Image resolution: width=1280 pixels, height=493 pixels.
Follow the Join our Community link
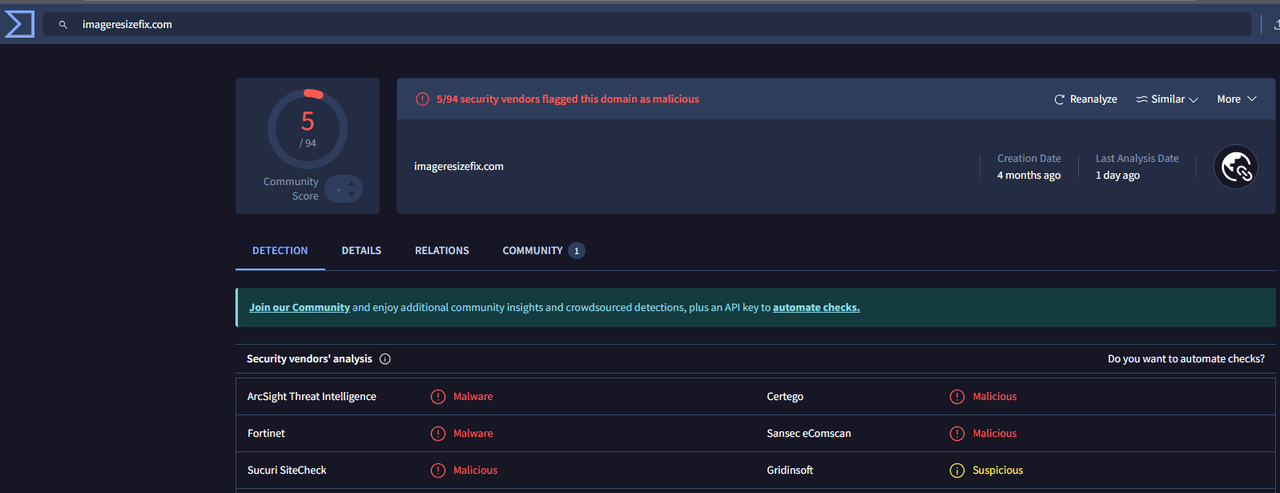[x=299, y=307]
